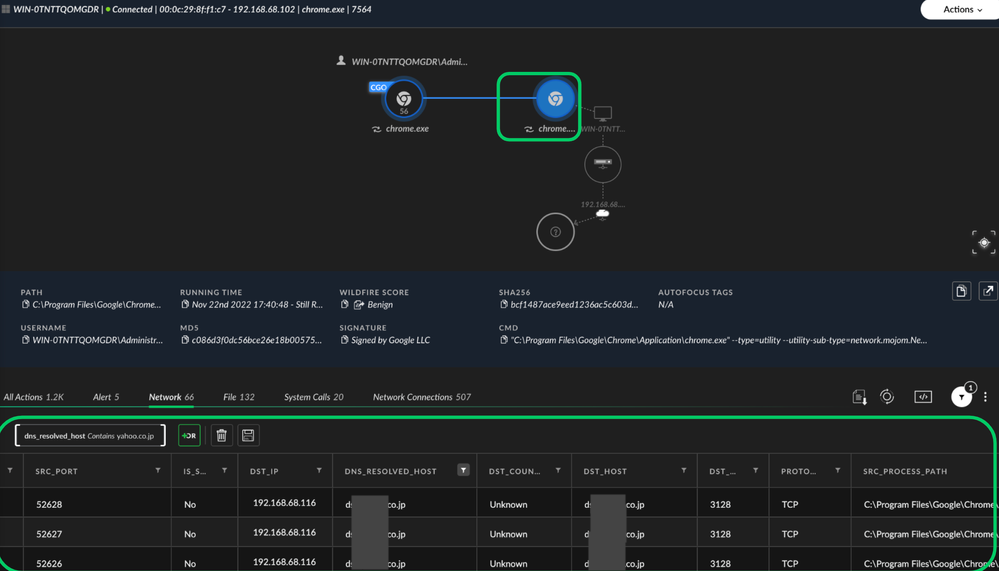Open the Actions dropdown menu
Image resolution: width=999 pixels, height=571 pixels.
958,10
